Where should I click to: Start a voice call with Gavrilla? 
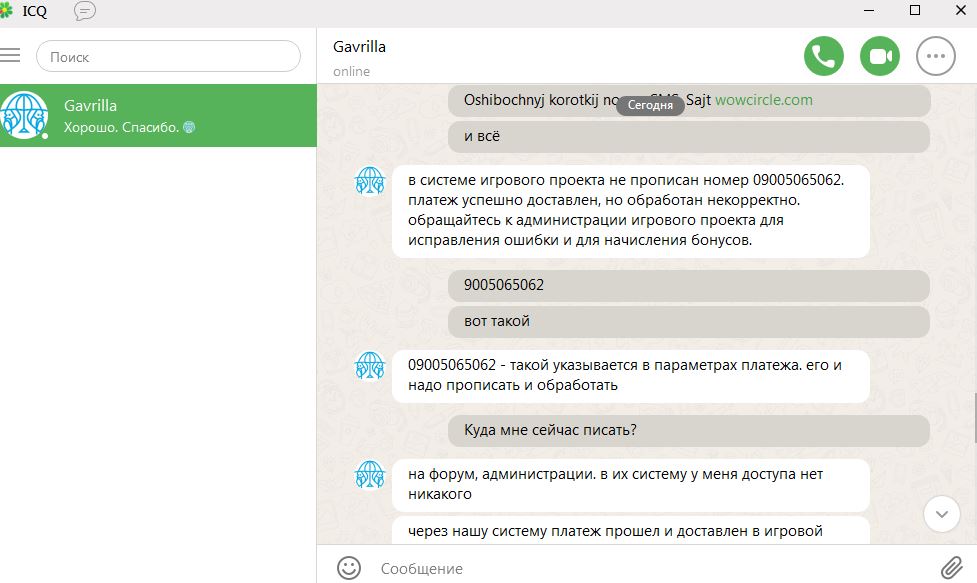tap(823, 56)
